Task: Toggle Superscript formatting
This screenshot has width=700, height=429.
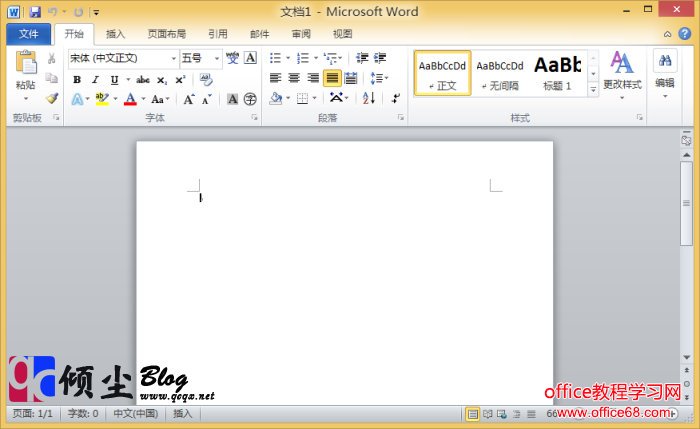Action: pyautogui.click(x=180, y=80)
